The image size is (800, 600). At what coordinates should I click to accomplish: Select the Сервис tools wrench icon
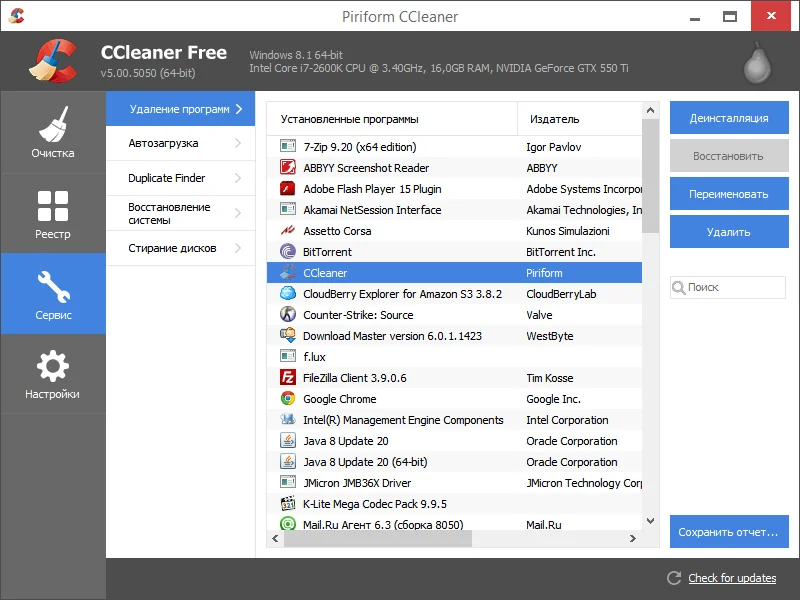click(x=53, y=287)
